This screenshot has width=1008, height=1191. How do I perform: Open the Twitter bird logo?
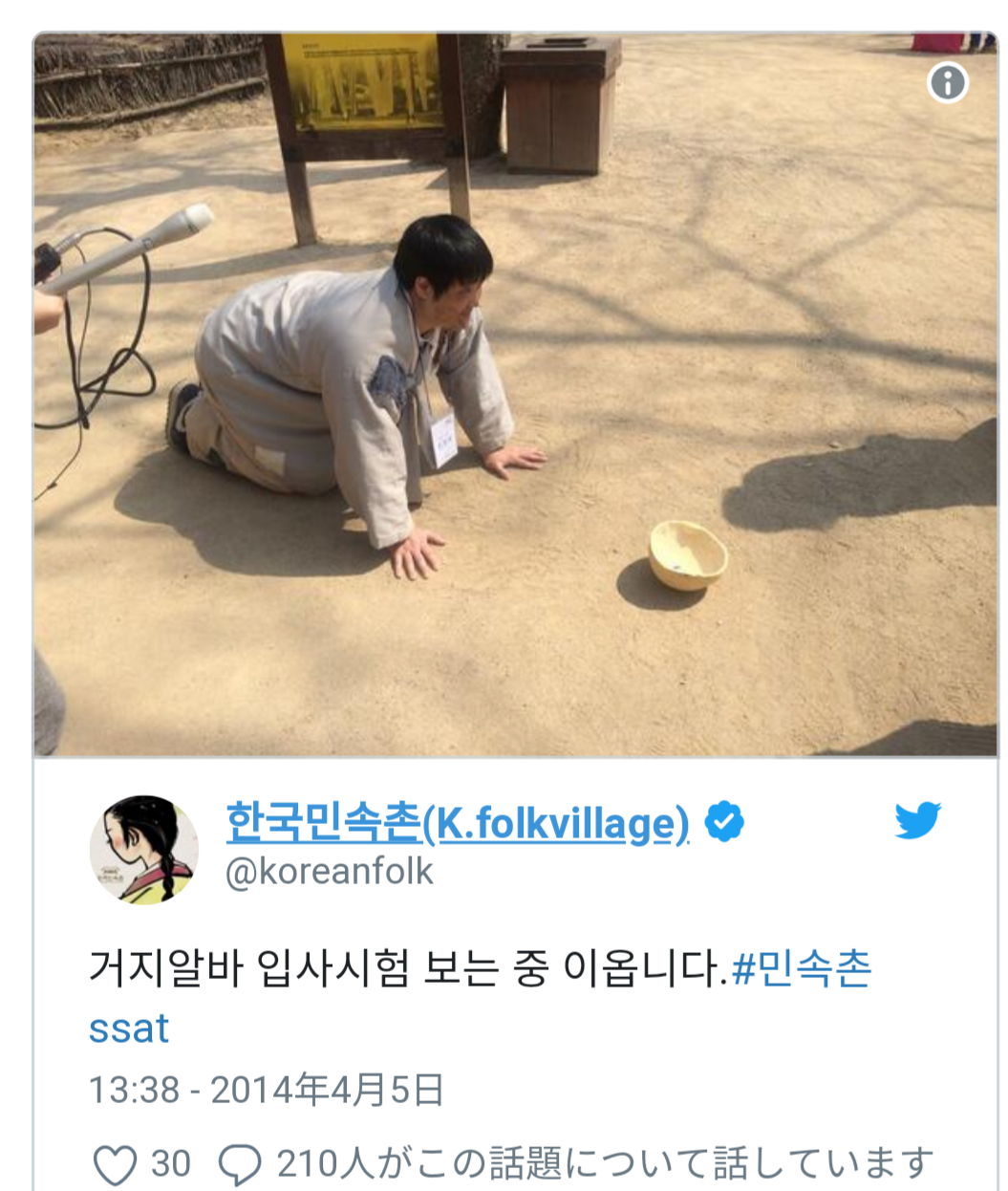point(917,821)
